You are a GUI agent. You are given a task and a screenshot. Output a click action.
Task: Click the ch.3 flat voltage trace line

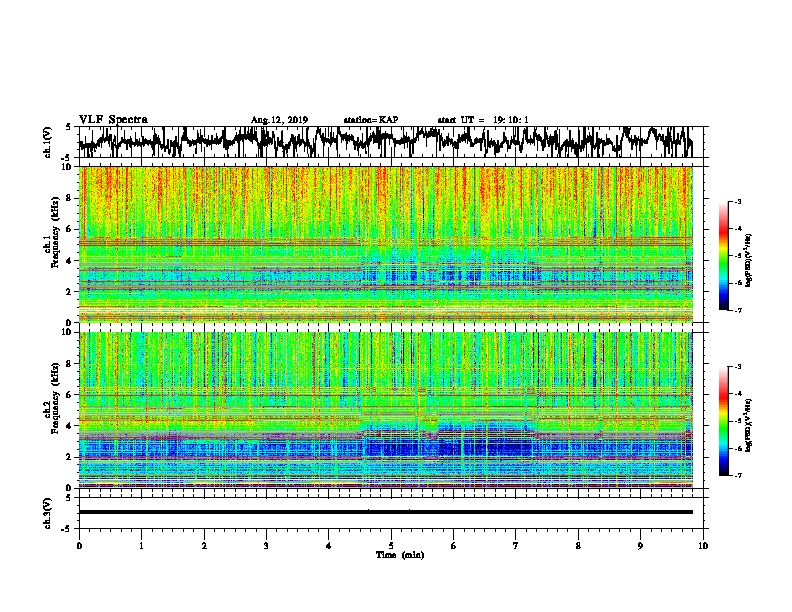pyautogui.click(x=386, y=512)
